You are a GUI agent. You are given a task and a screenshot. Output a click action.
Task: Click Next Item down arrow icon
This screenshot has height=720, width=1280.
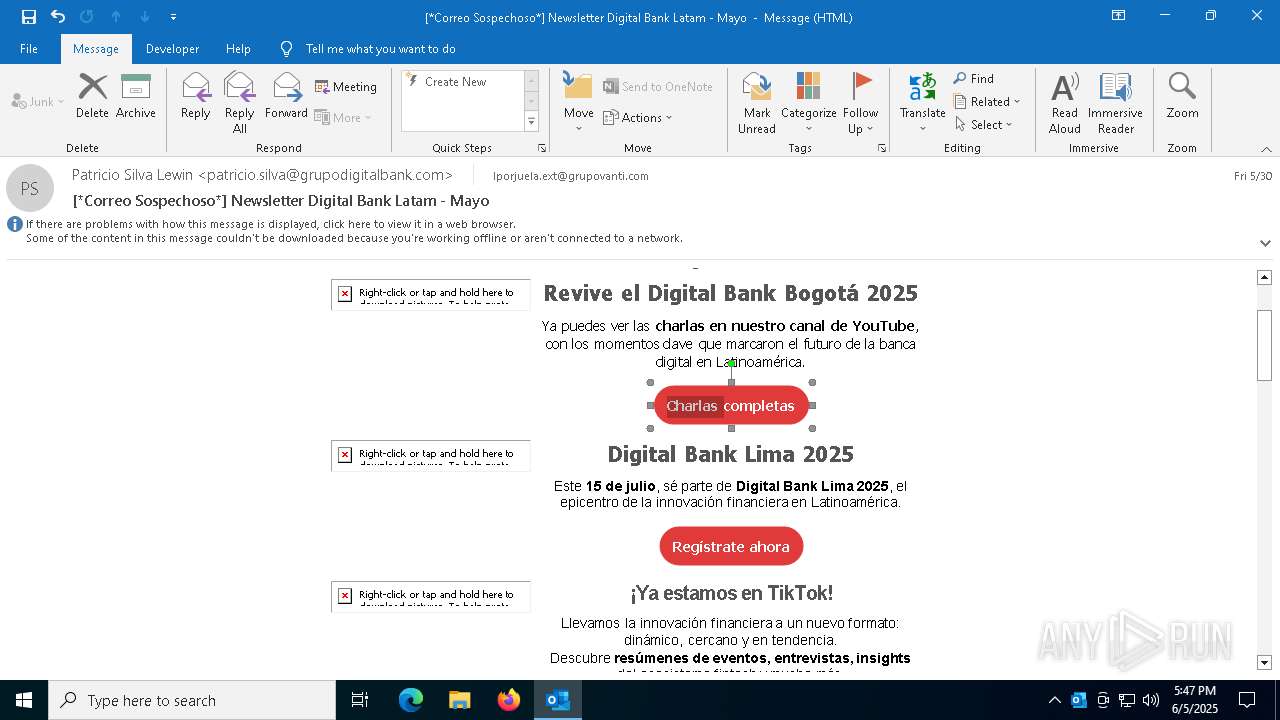pyautogui.click(x=145, y=16)
